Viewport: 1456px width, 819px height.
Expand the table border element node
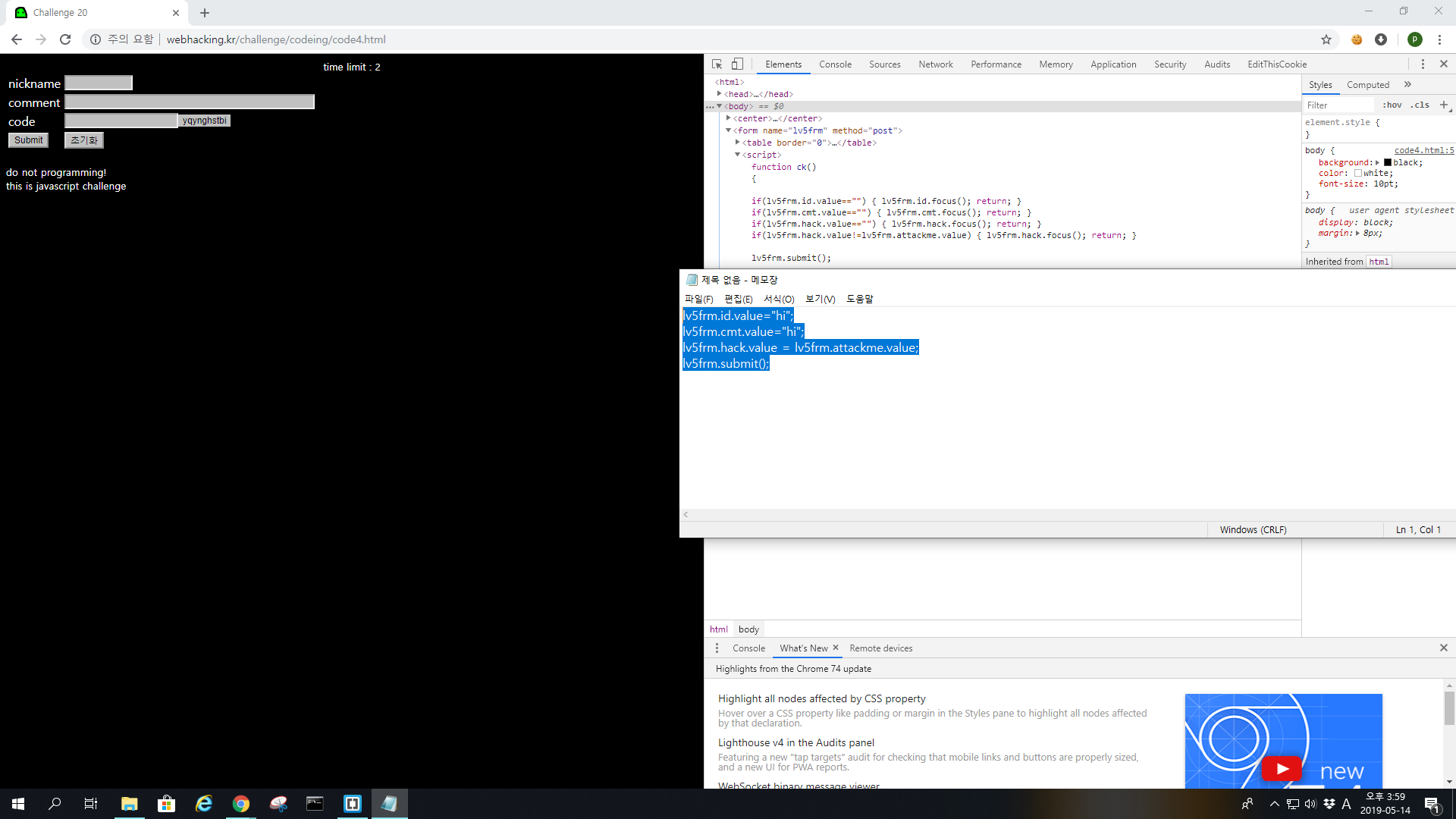click(737, 143)
